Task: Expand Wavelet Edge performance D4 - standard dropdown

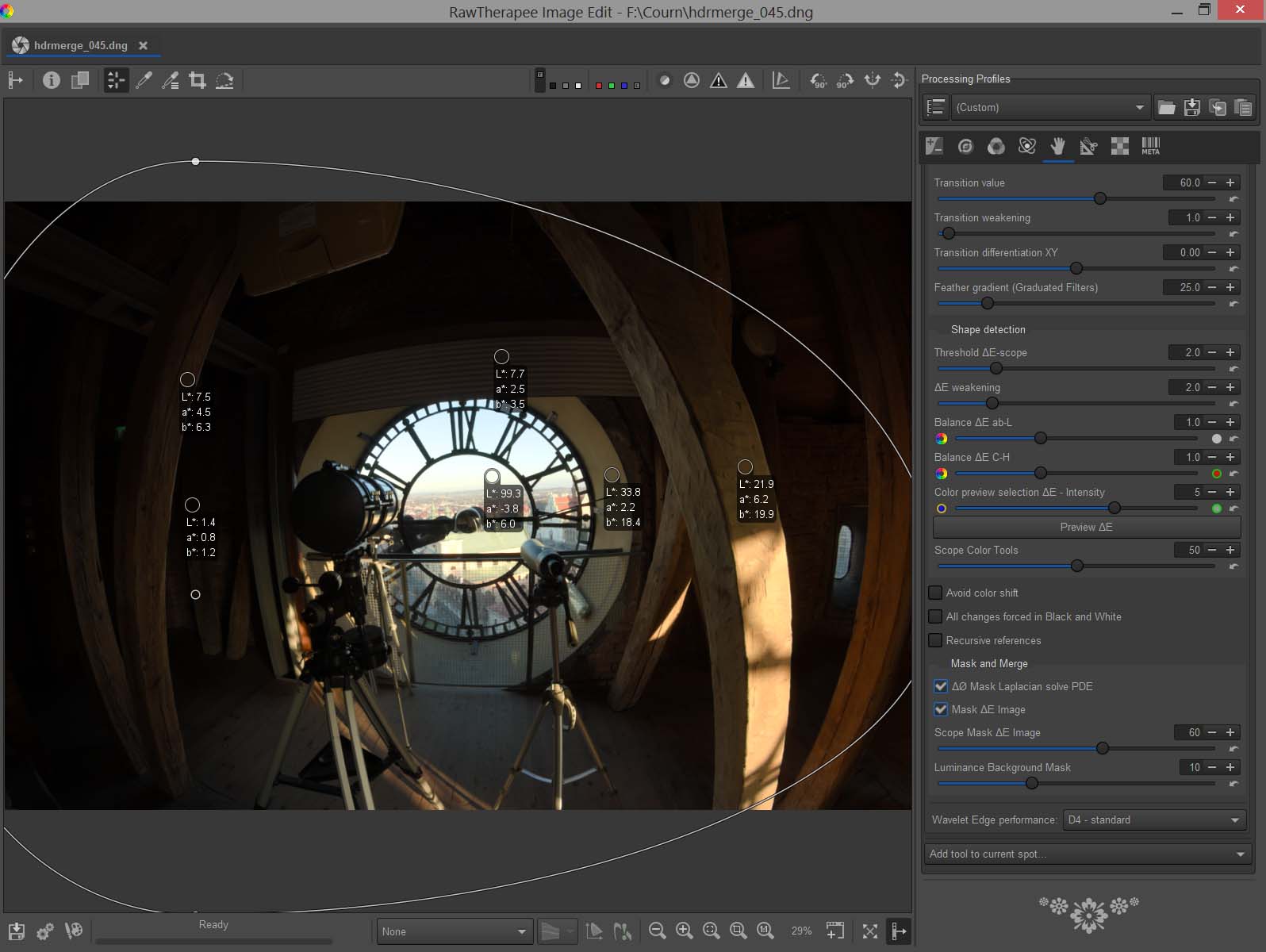Action: [x=1154, y=820]
